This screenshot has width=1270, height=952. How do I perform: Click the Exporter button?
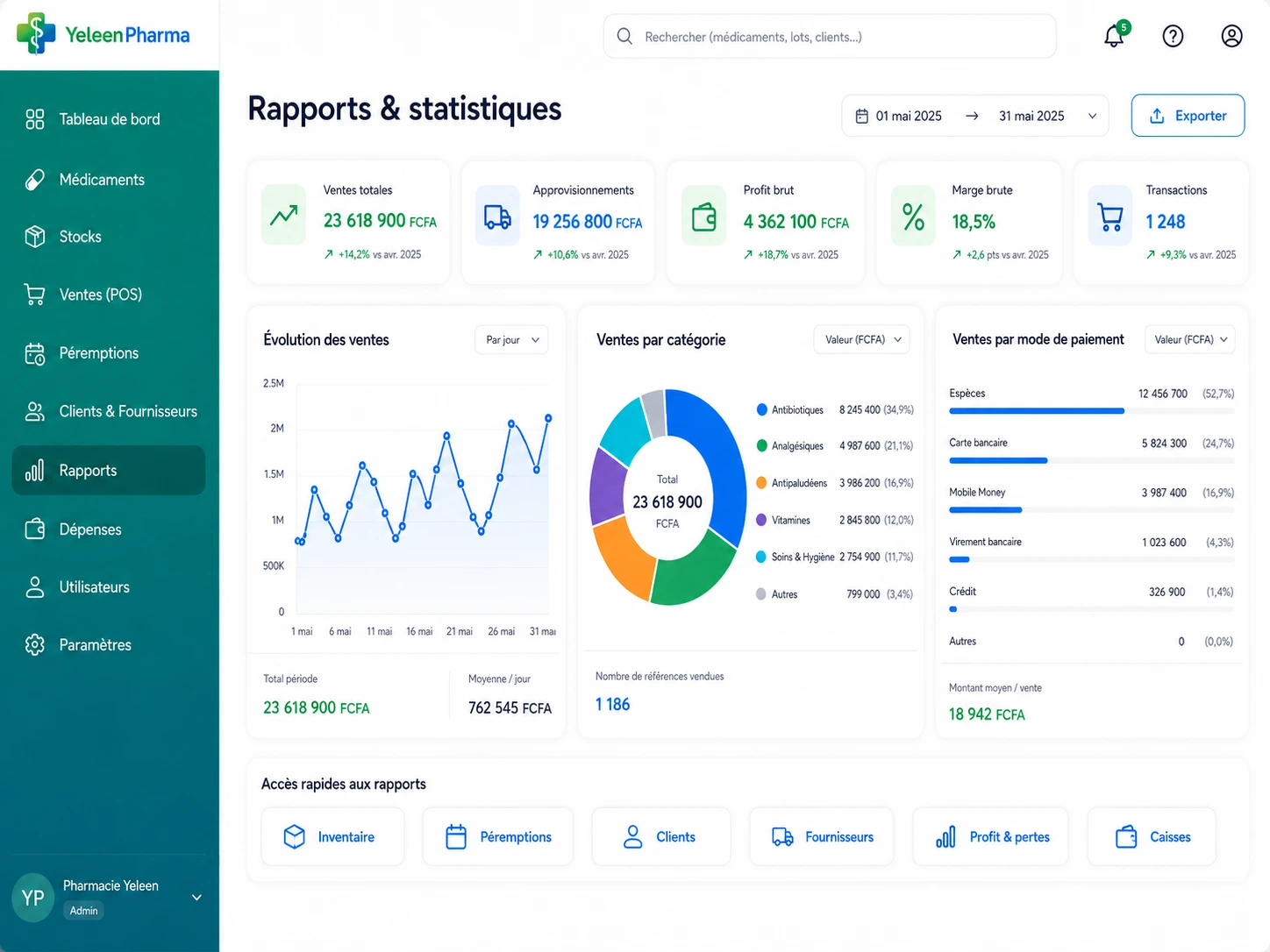(x=1188, y=116)
